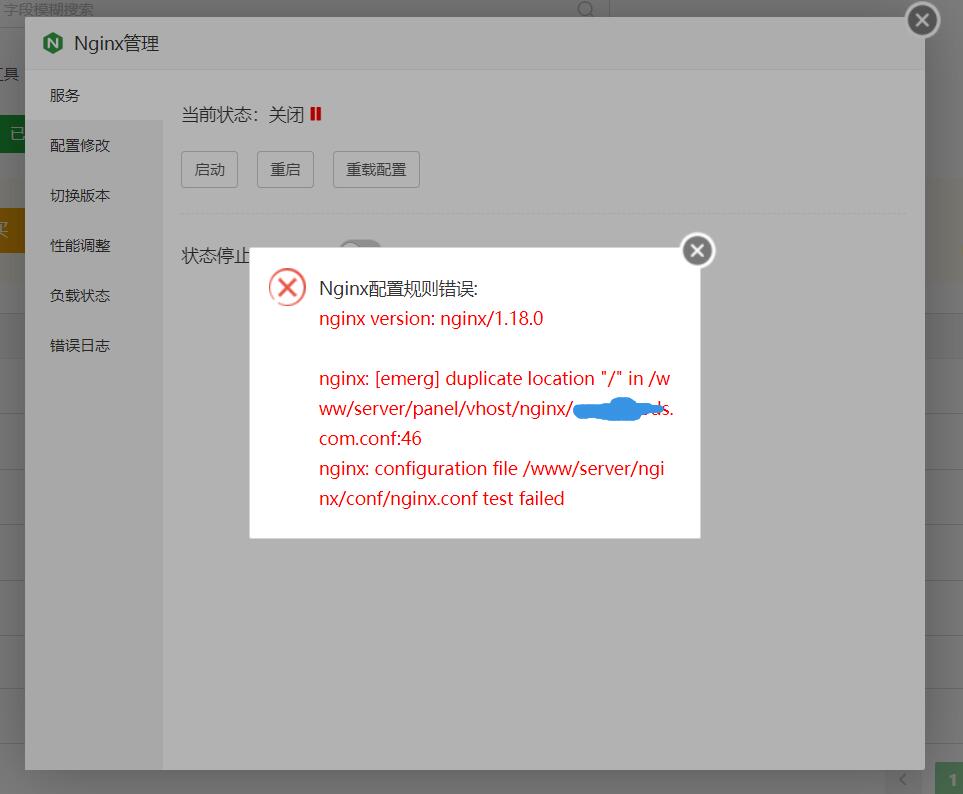
Task: Click the search magnifier icon at top
Action: tap(586, 9)
